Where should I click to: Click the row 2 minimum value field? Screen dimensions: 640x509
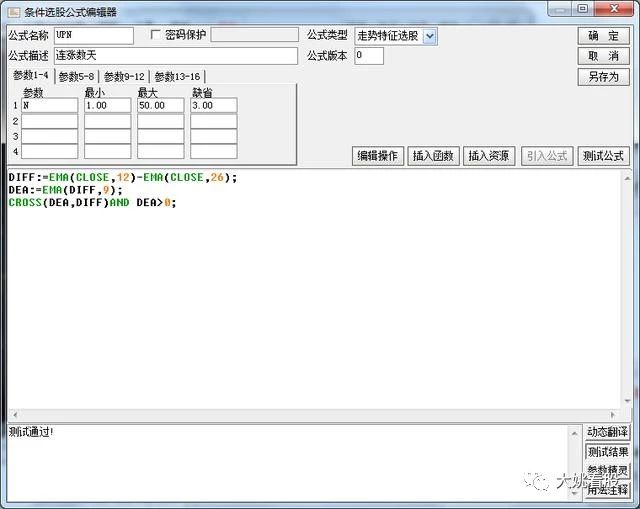coord(107,121)
